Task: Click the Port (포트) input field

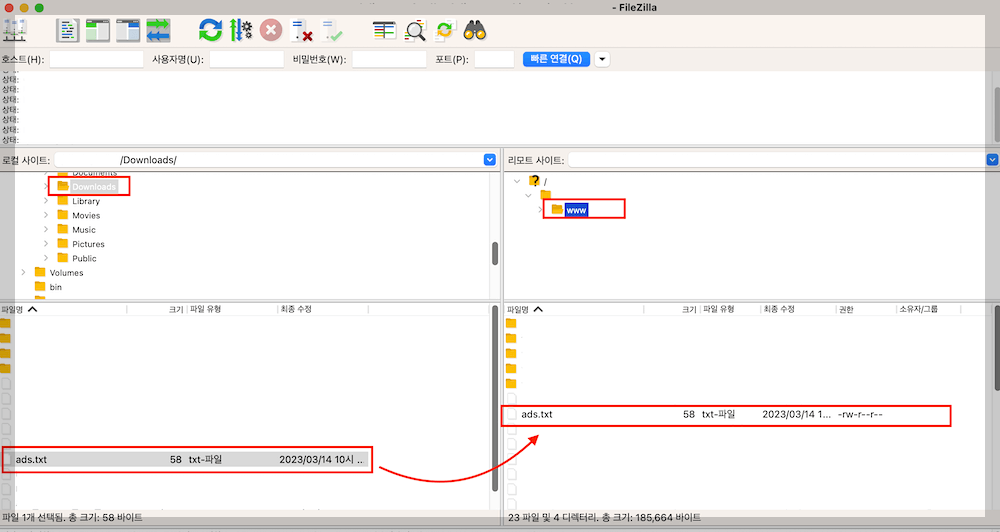Action: pos(494,59)
